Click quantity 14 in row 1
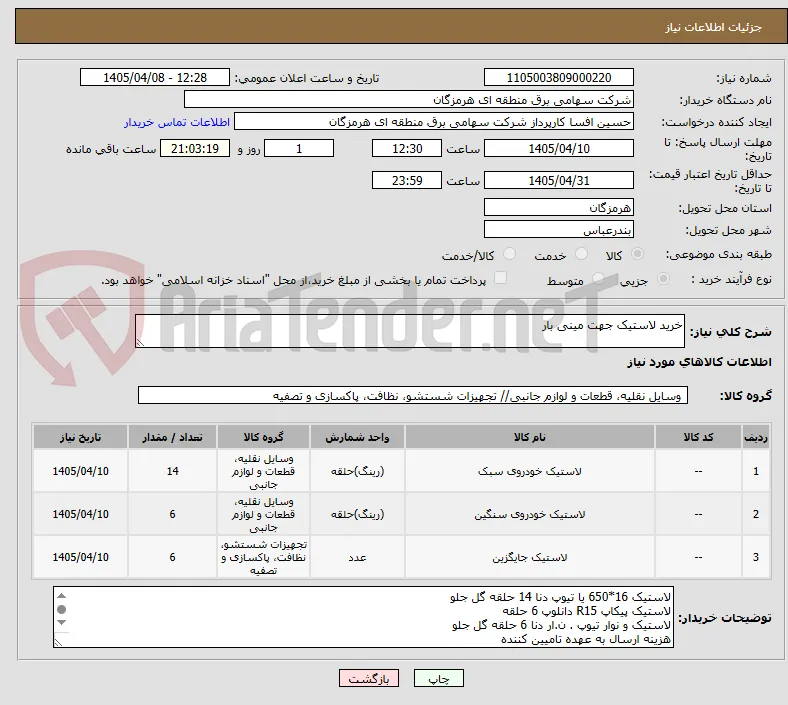The image size is (788, 705). coord(172,471)
